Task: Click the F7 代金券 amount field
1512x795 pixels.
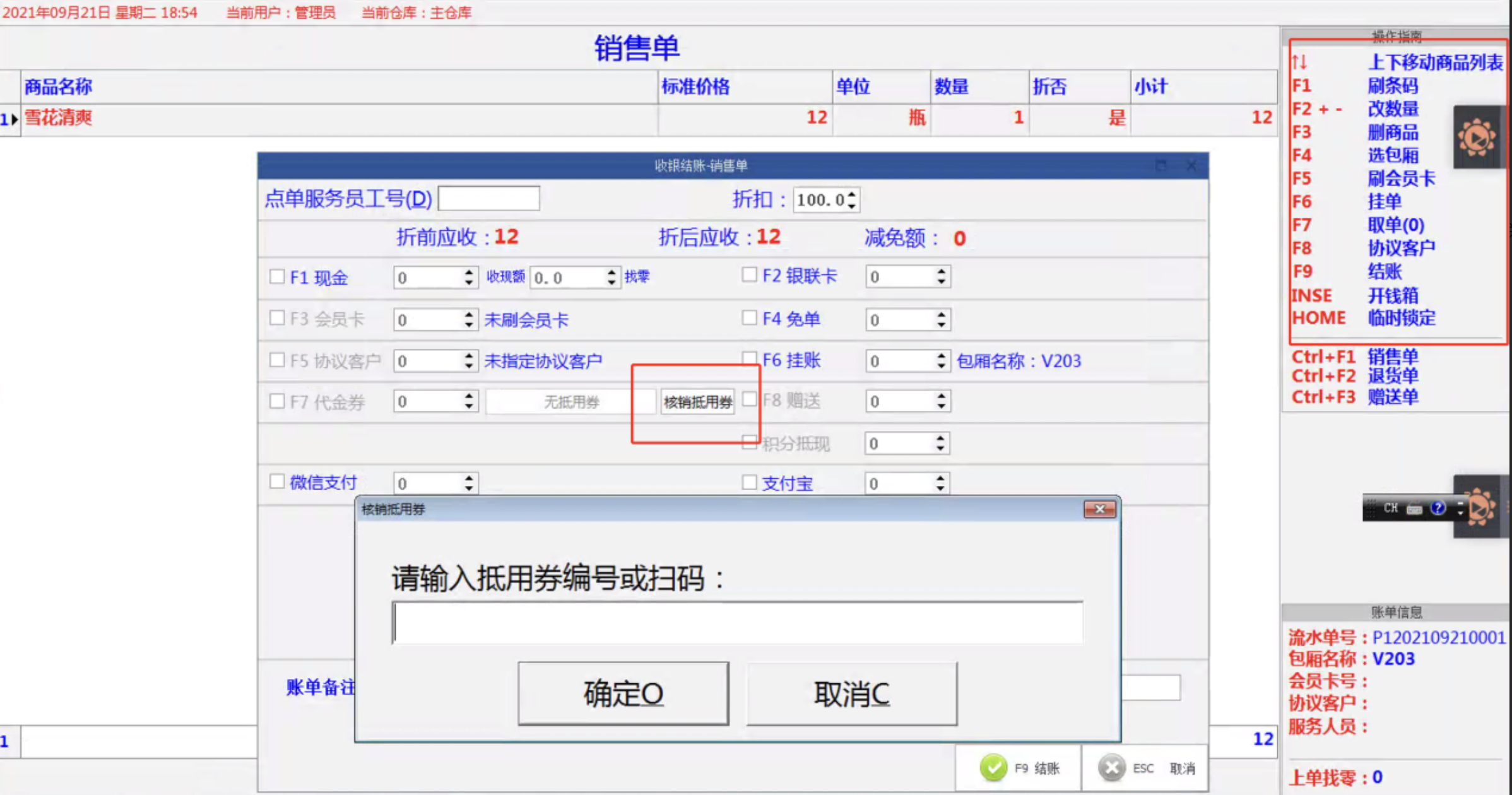Action: pyautogui.click(x=435, y=401)
